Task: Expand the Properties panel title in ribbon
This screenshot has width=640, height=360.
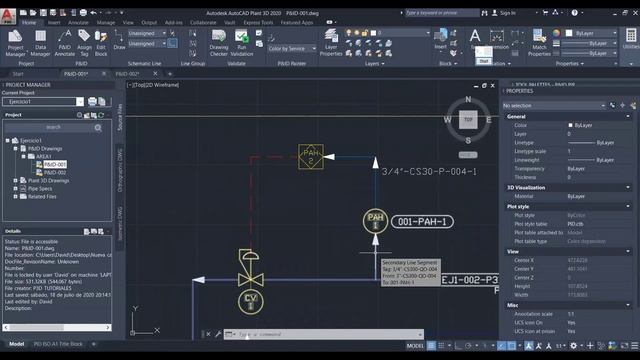Action: [x=570, y=64]
